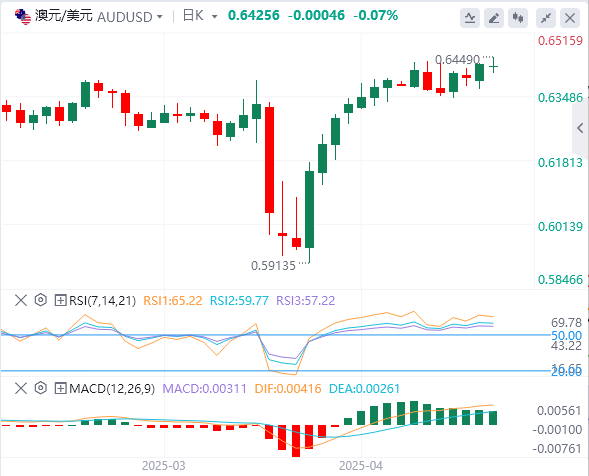589x476 pixels.
Task: Switch the chart type with the candlestick icon
Action: (518, 18)
